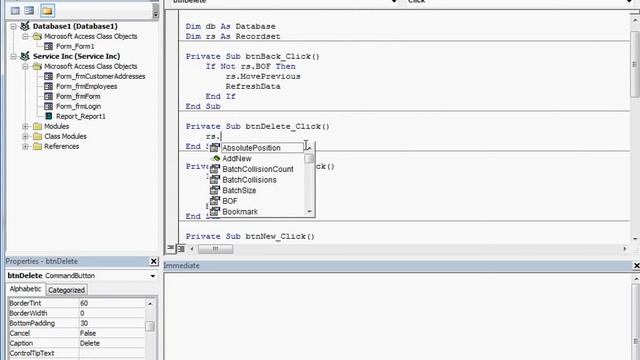Select the References folder icon

click(38, 146)
